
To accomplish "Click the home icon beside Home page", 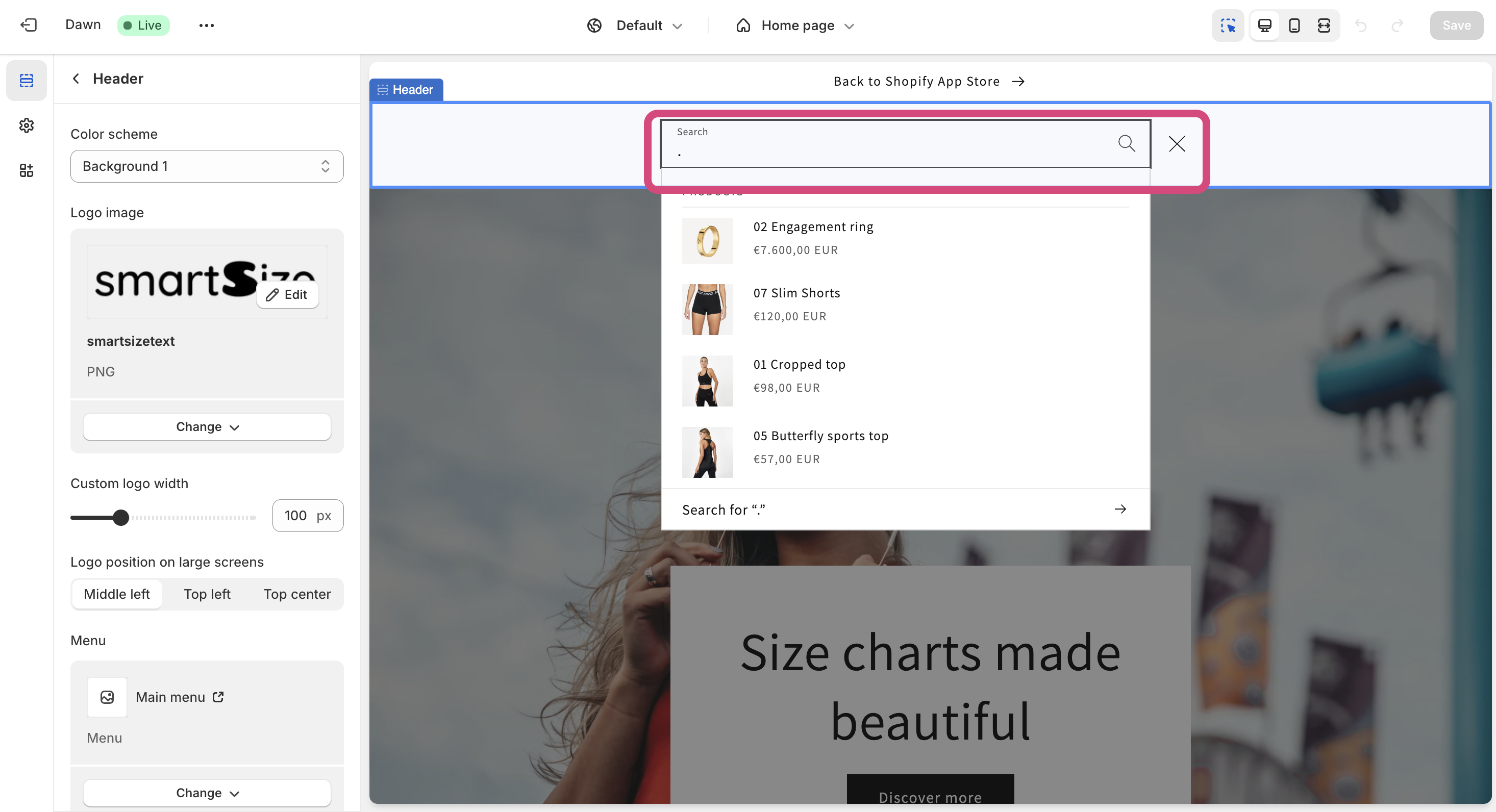I will pos(743,26).
